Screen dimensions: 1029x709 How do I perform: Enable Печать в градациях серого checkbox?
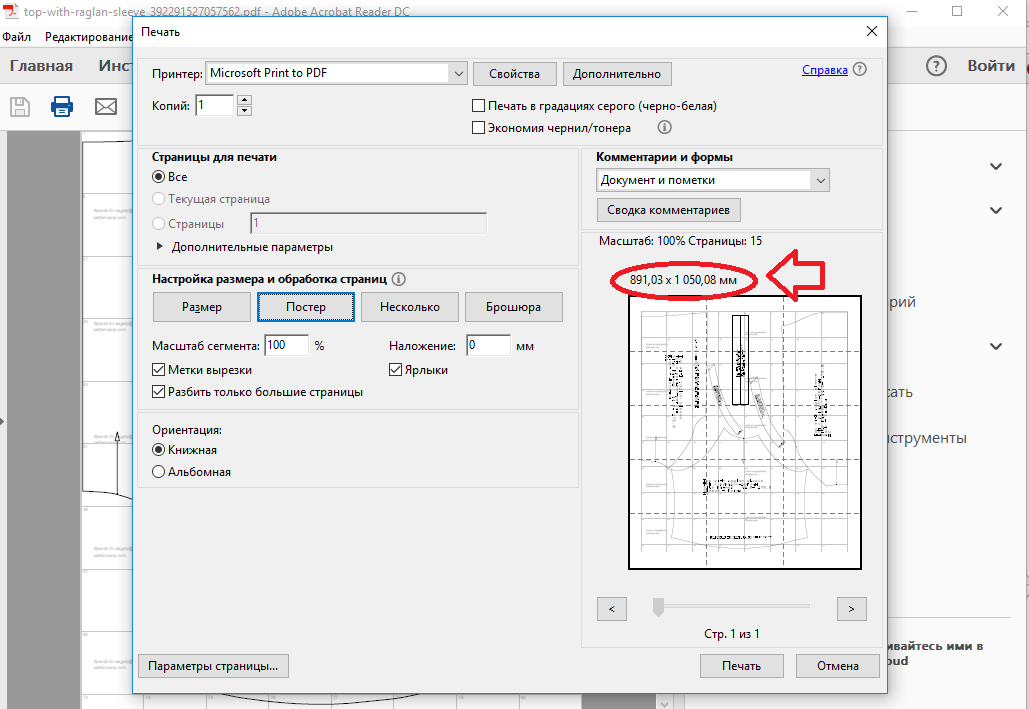pos(479,106)
